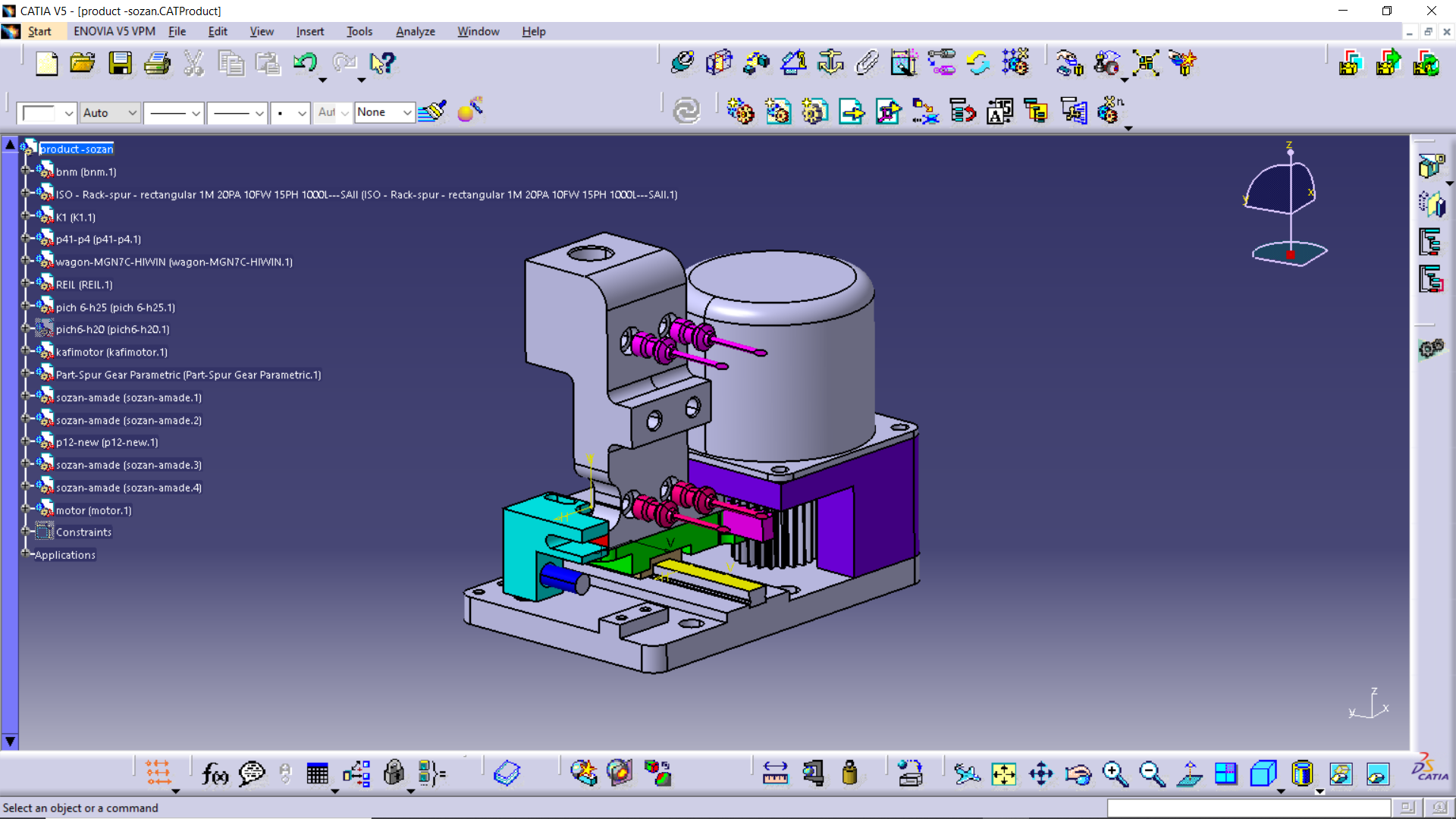The width and height of the screenshot is (1456, 819).
Task: Open the Formula f(x) tool
Action: [x=215, y=773]
